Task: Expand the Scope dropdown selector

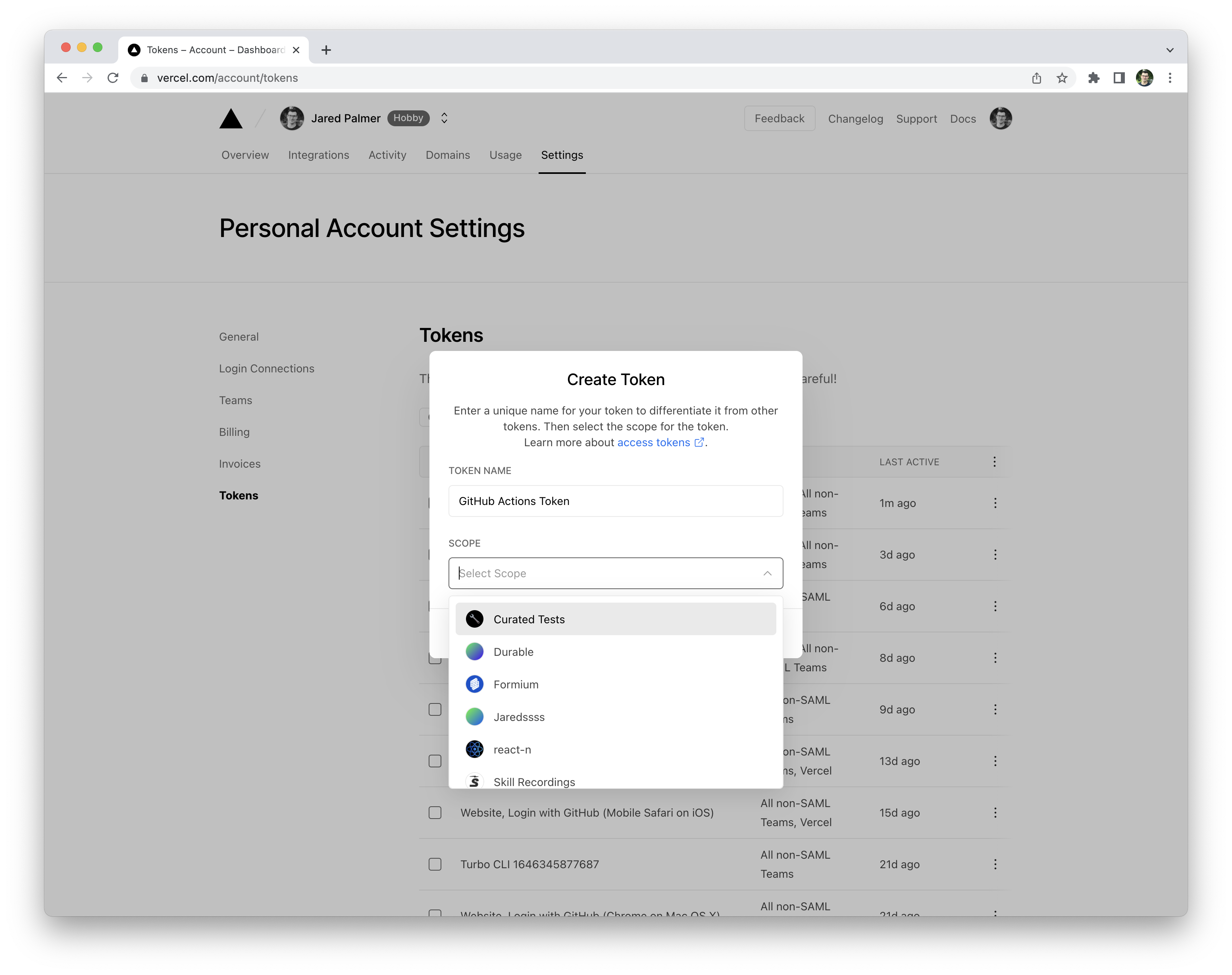Action: 614,573
